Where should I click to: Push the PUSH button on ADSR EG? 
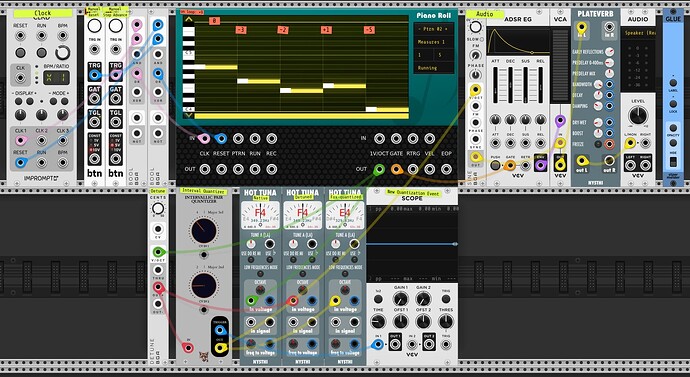point(495,165)
